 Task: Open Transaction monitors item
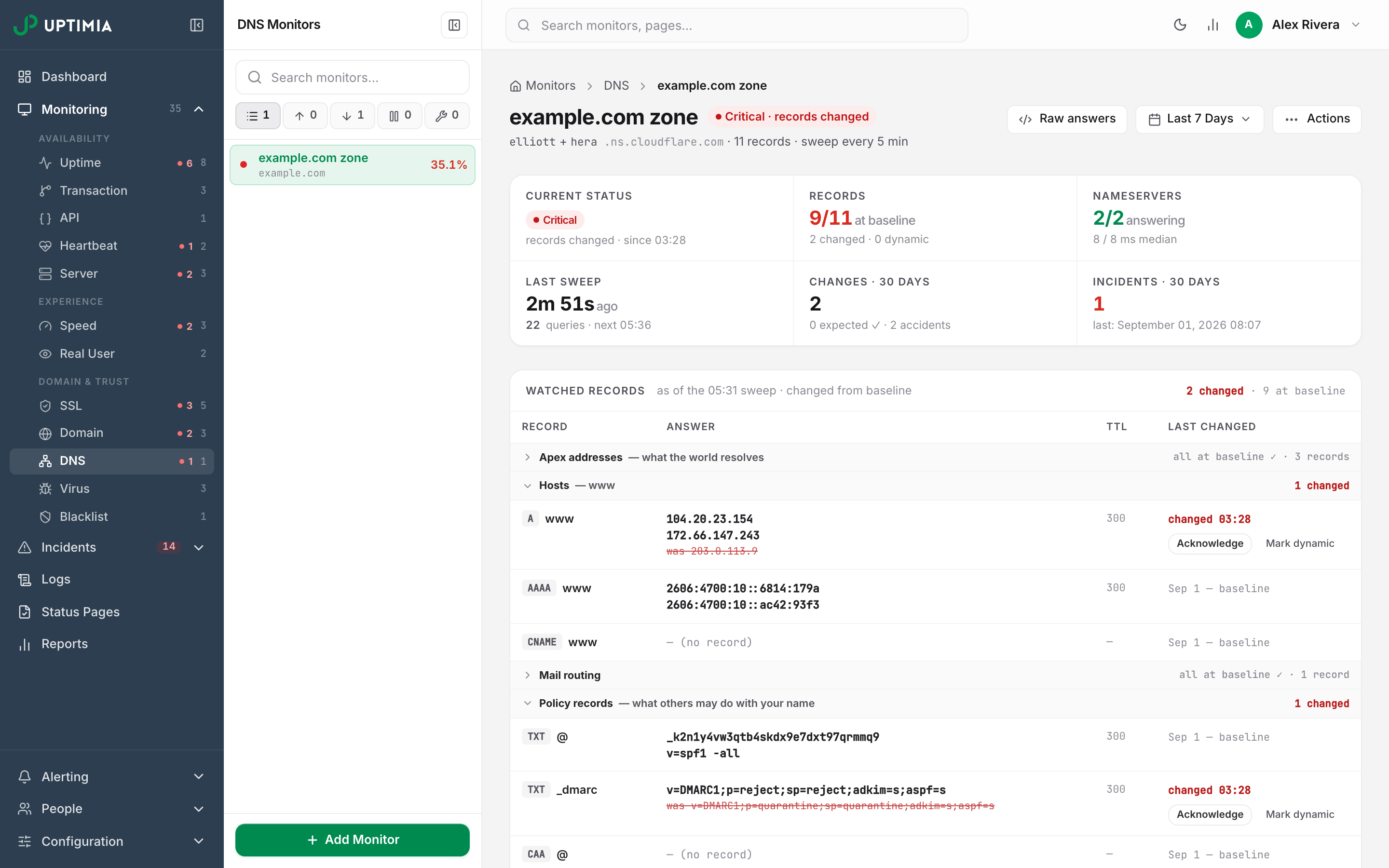coord(112,190)
